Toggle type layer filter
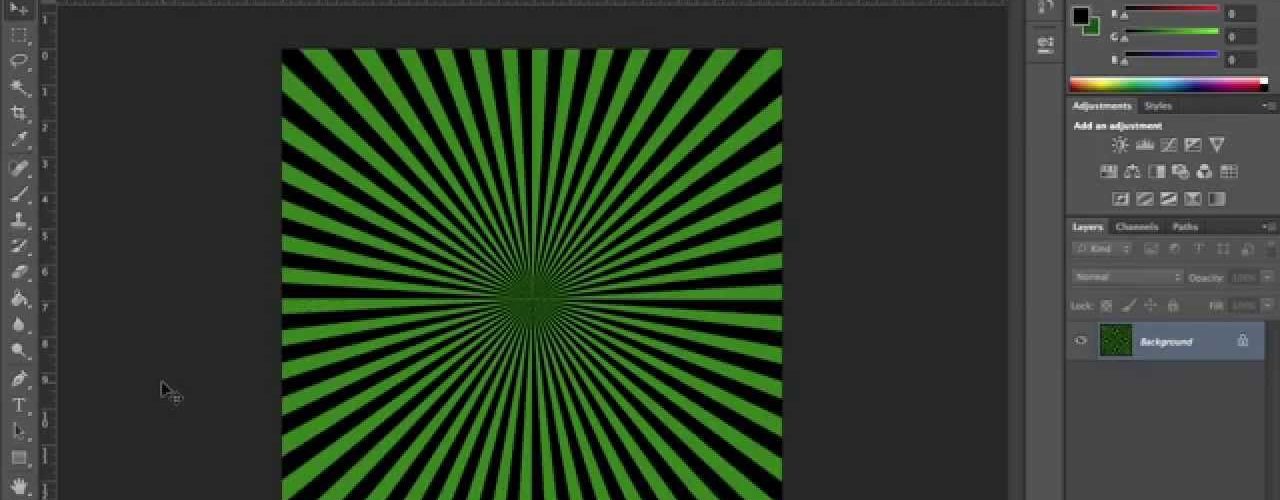 point(1198,249)
